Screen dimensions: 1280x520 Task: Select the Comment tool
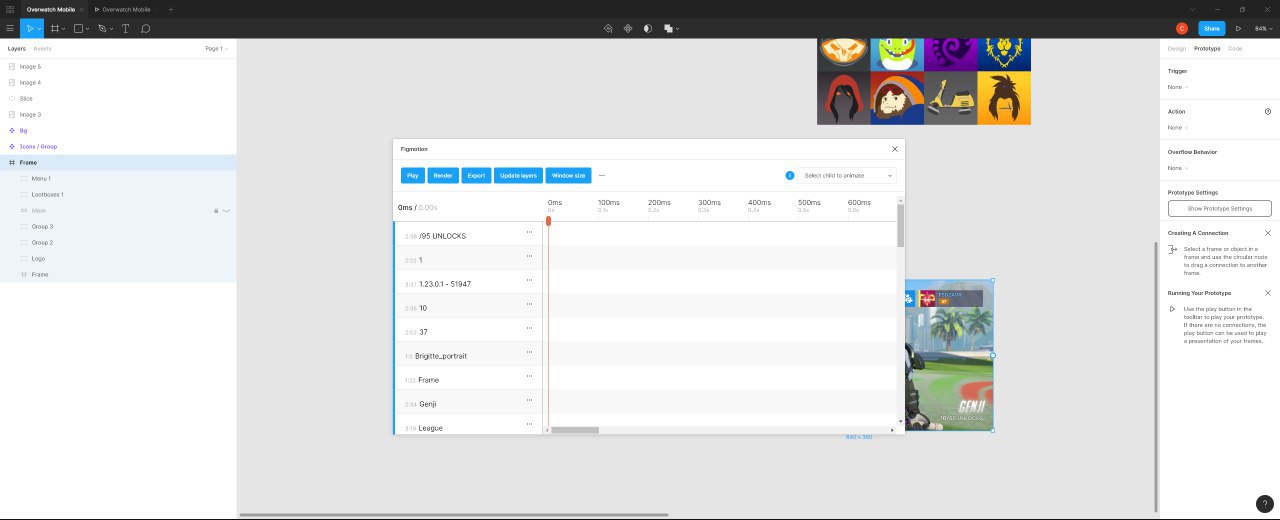[145, 29]
